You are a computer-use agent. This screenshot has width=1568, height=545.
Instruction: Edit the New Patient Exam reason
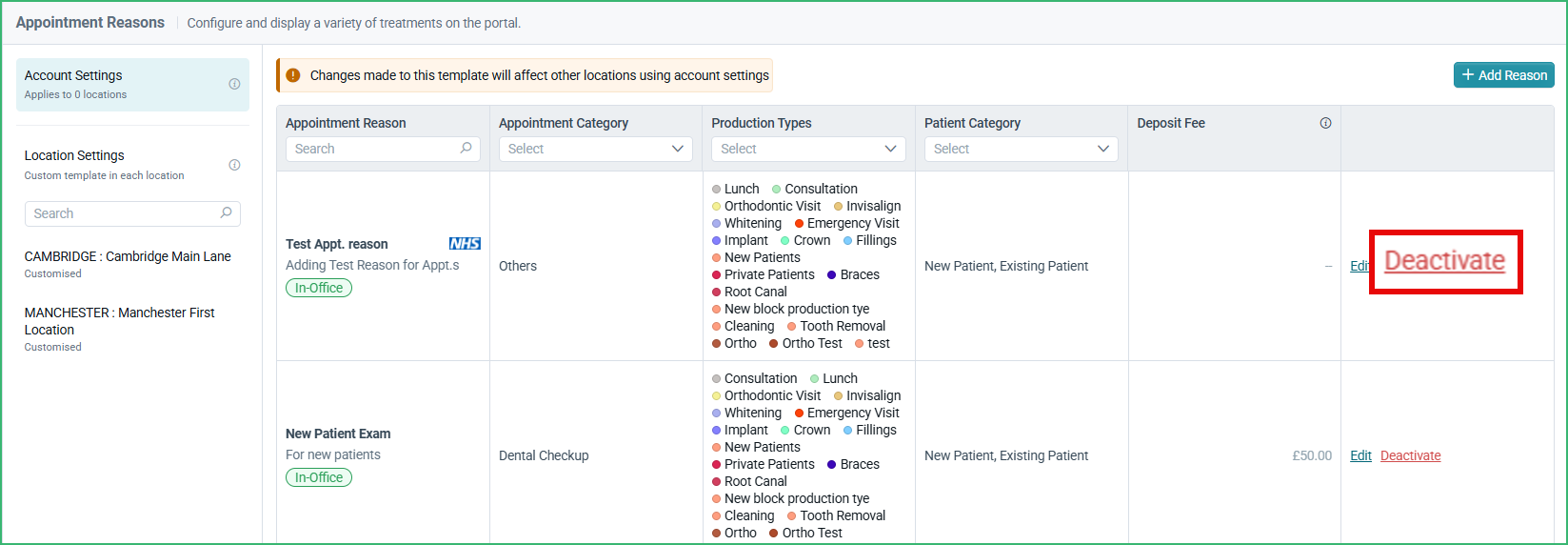pos(1360,455)
